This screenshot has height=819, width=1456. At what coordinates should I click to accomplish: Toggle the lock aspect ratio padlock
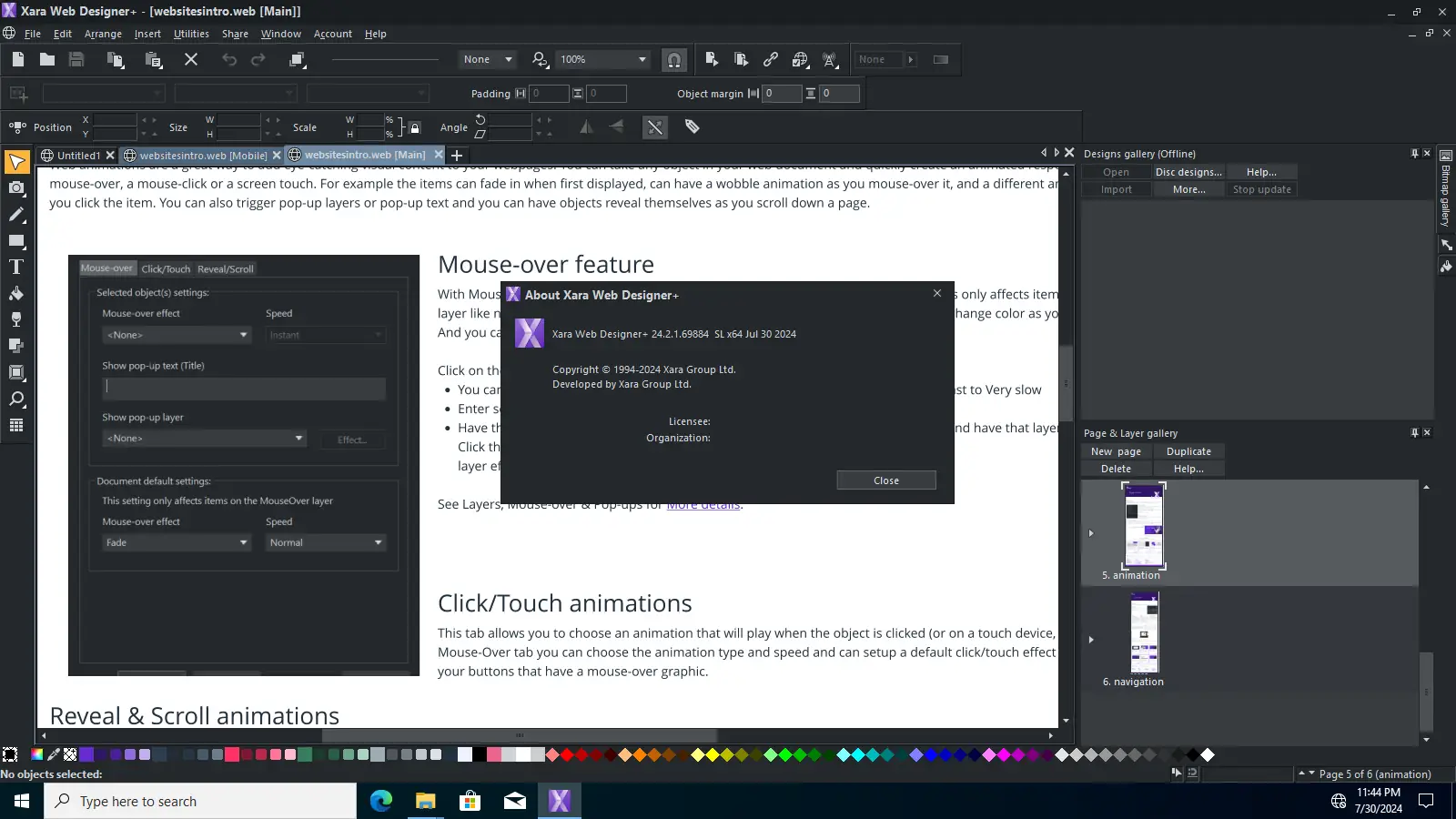pos(415,128)
